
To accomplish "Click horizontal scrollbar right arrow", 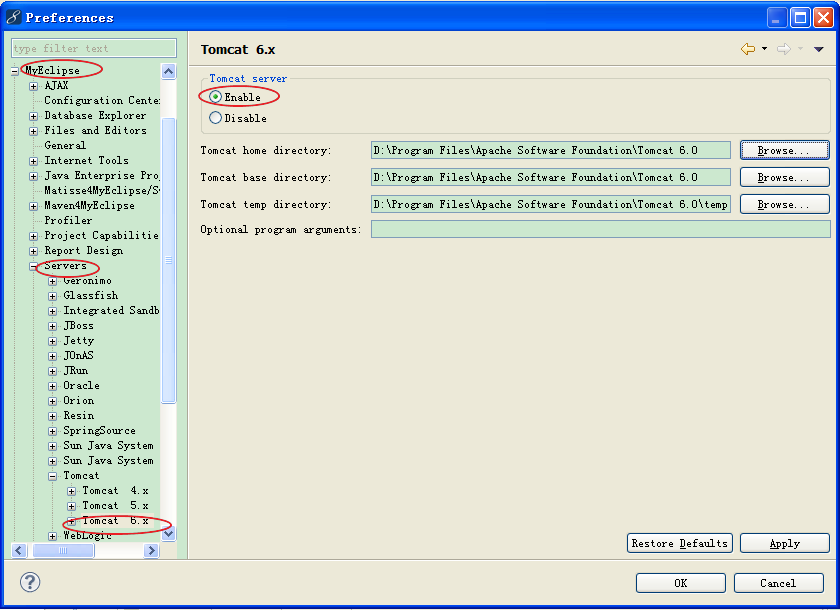I will coord(152,550).
